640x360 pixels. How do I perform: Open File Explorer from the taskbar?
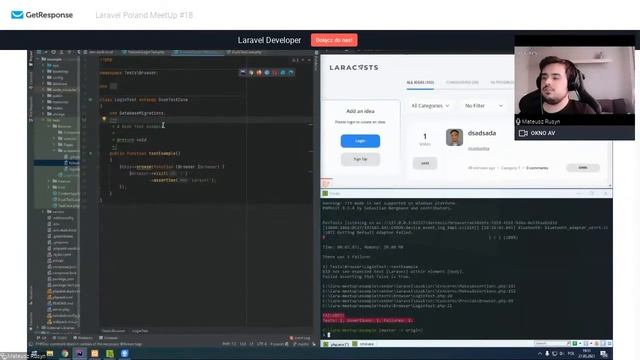pyautogui.click(x=50, y=353)
